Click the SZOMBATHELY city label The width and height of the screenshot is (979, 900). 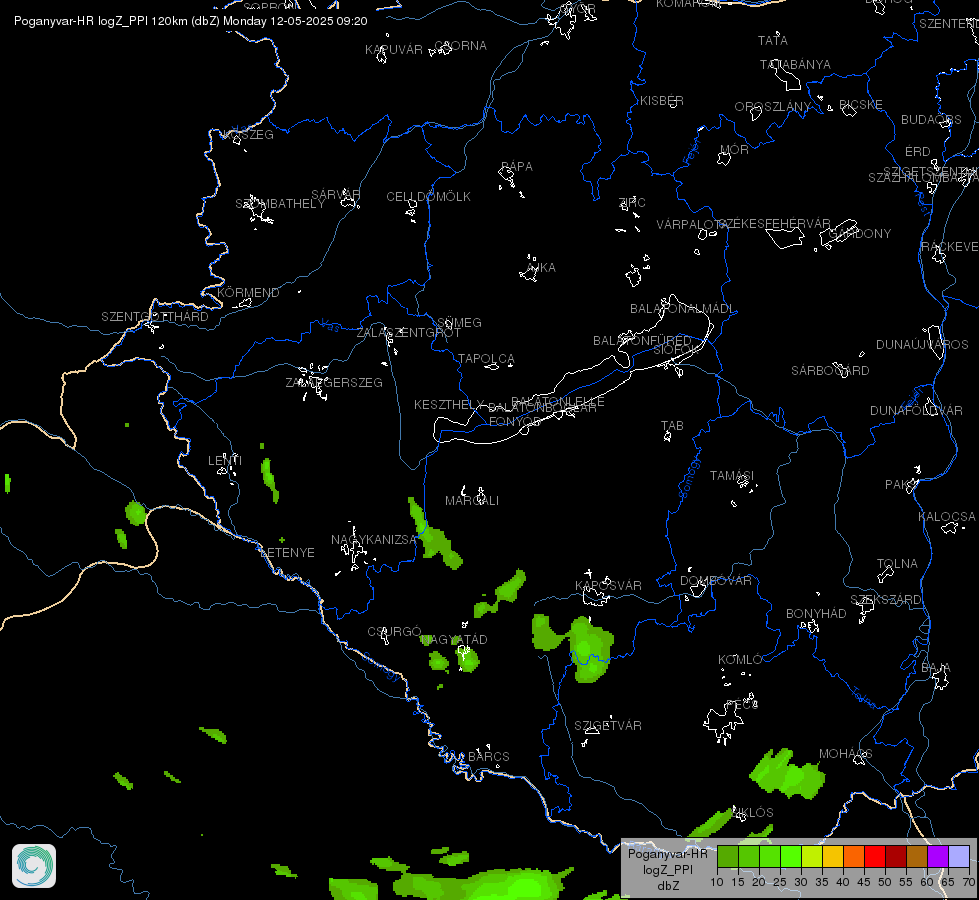pos(280,204)
